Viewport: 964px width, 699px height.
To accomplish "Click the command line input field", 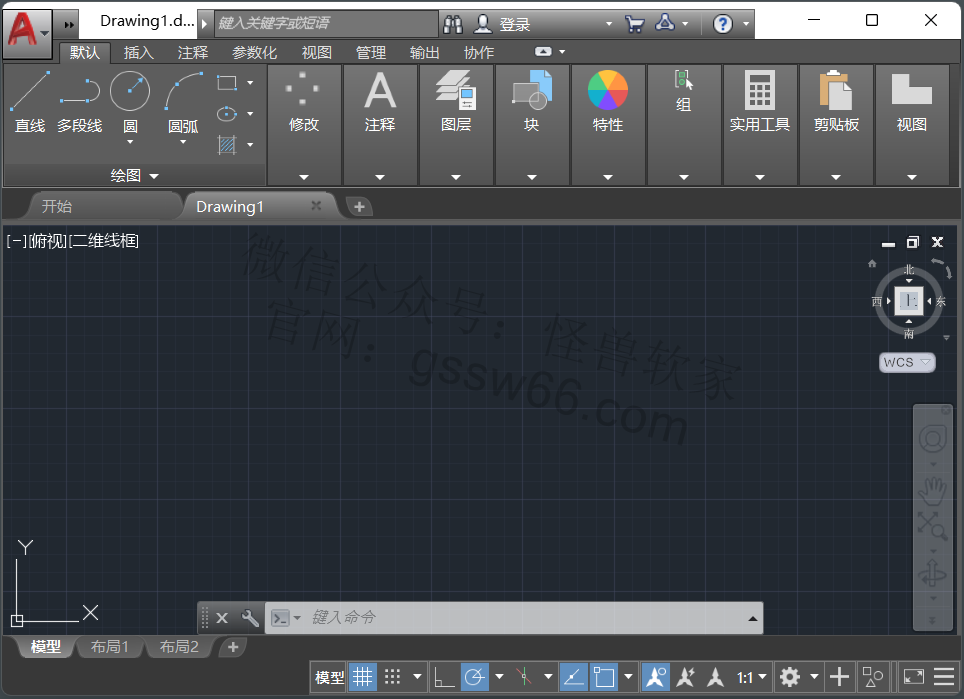I will 520,618.
